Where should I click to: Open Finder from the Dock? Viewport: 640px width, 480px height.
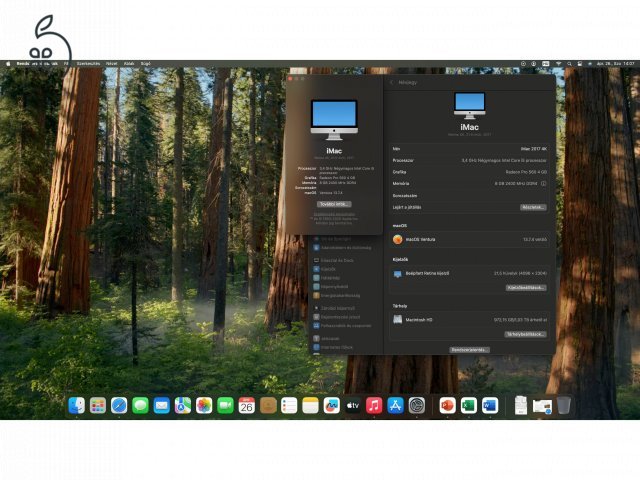tap(76, 406)
